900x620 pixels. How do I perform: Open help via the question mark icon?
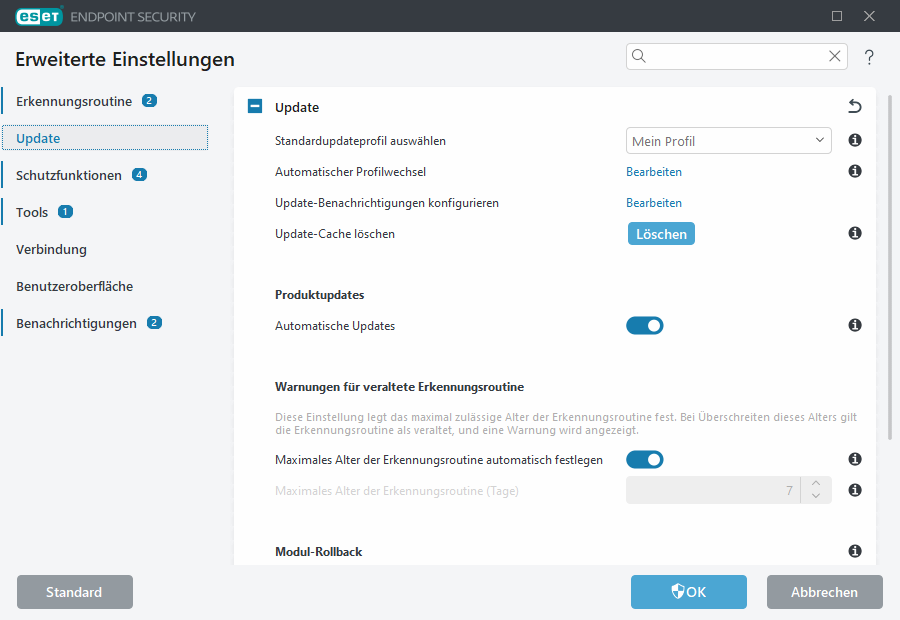(869, 57)
